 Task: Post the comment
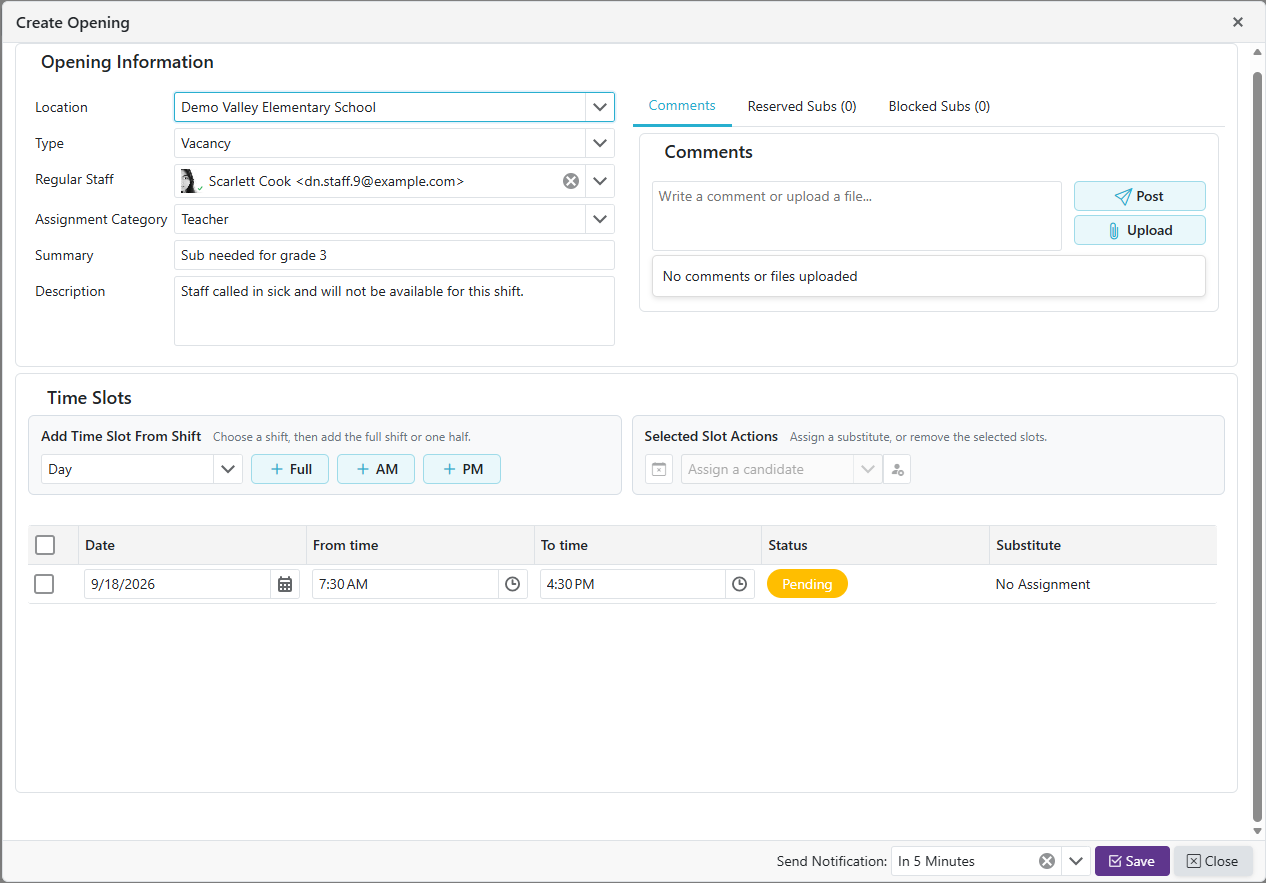(1140, 196)
